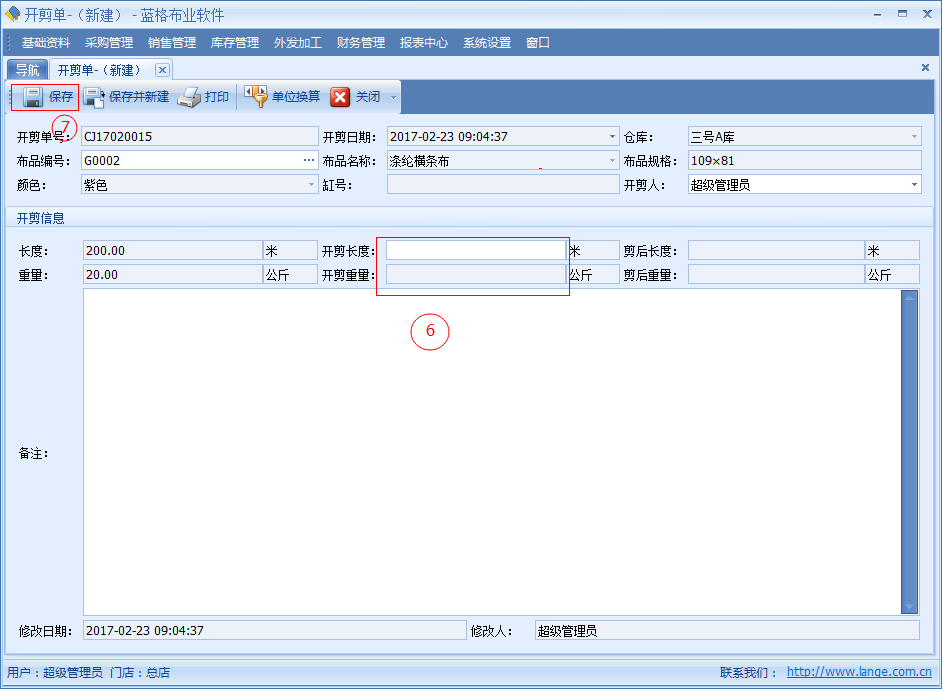
Task: Open the www.lange.com.cn link
Action: [859, 673]
